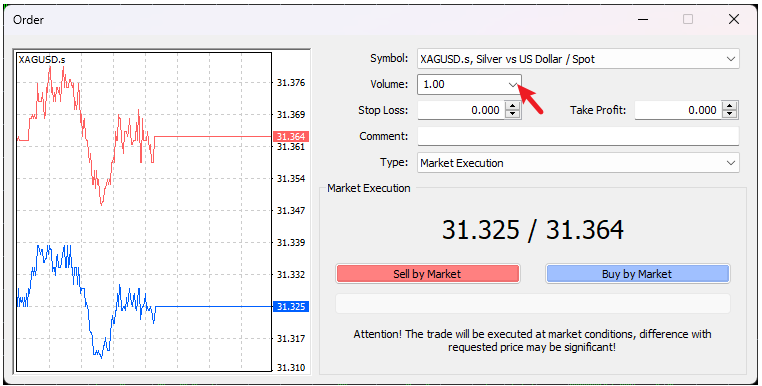Screen dimensions: 762x386
Task: Click the 31.325 / 31.364 price quote
Action: (x=533, y=229)
